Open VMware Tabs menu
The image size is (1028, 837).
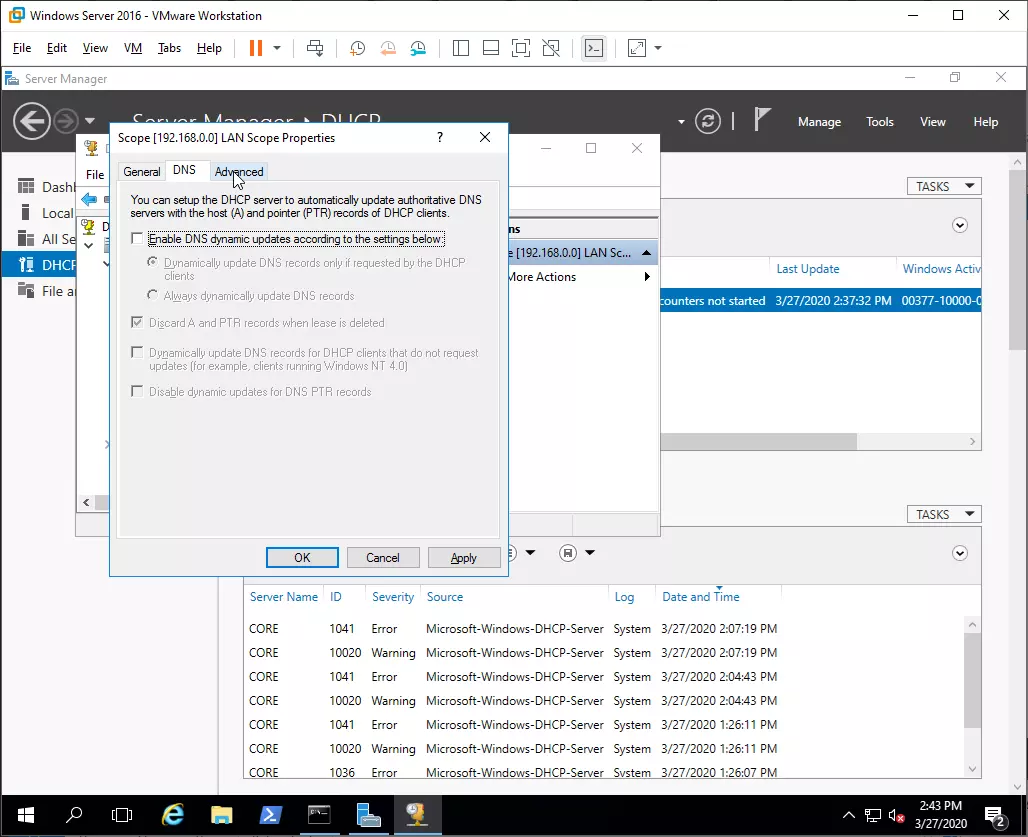pos(169,48)
